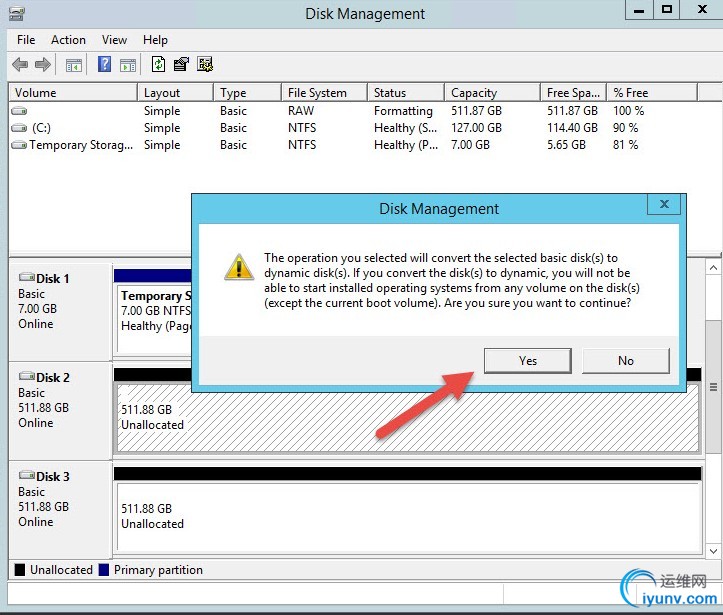
Task: Sort by the Free Space column header
Action: (x=574, y=93)
